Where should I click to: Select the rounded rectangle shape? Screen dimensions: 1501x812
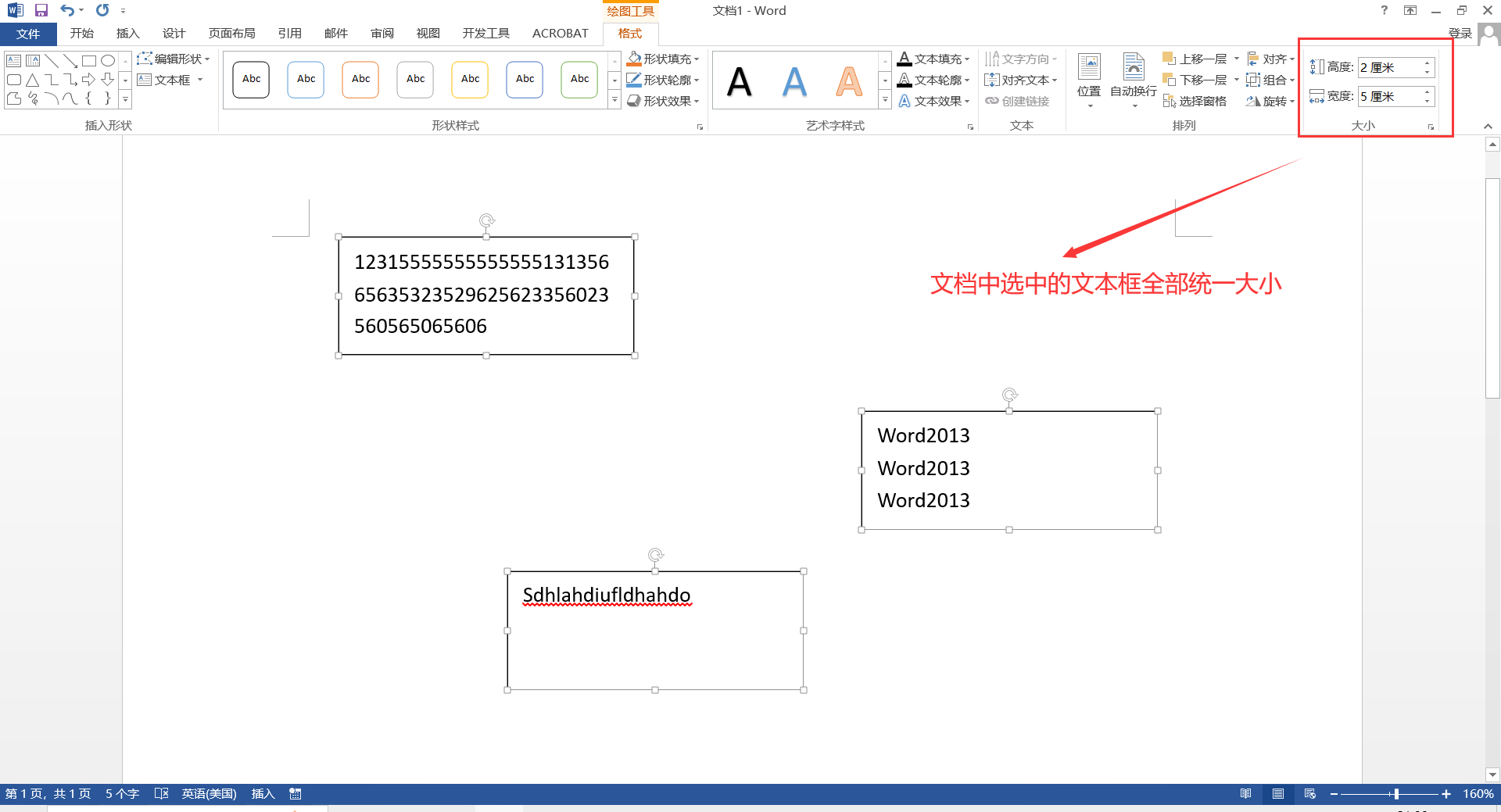pyautogui.click(x=13, y=79)
